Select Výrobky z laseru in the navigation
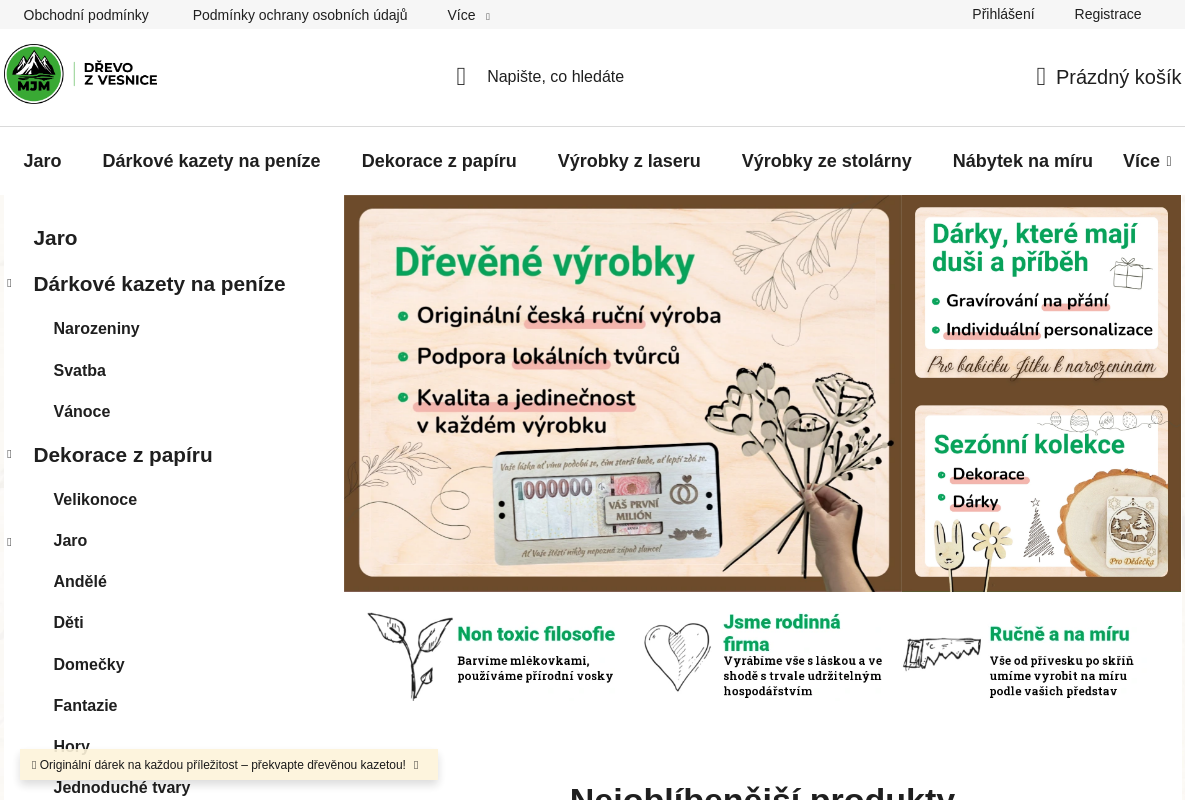Image resolution: width=1200 pixels, height=800 pixels. click(629, 161)
